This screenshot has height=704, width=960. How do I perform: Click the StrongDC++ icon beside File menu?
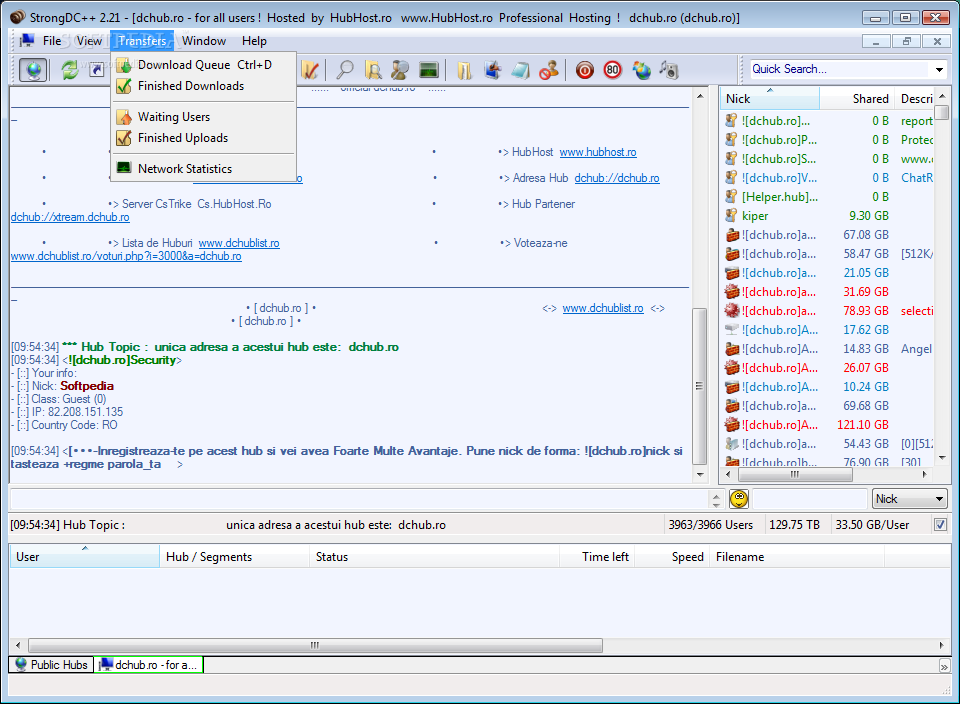click(x=26, y=40)
